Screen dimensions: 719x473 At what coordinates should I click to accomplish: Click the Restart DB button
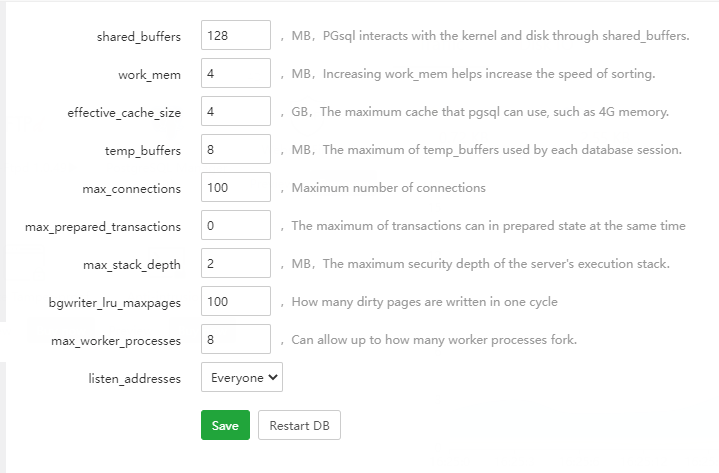tap(299, 425)
